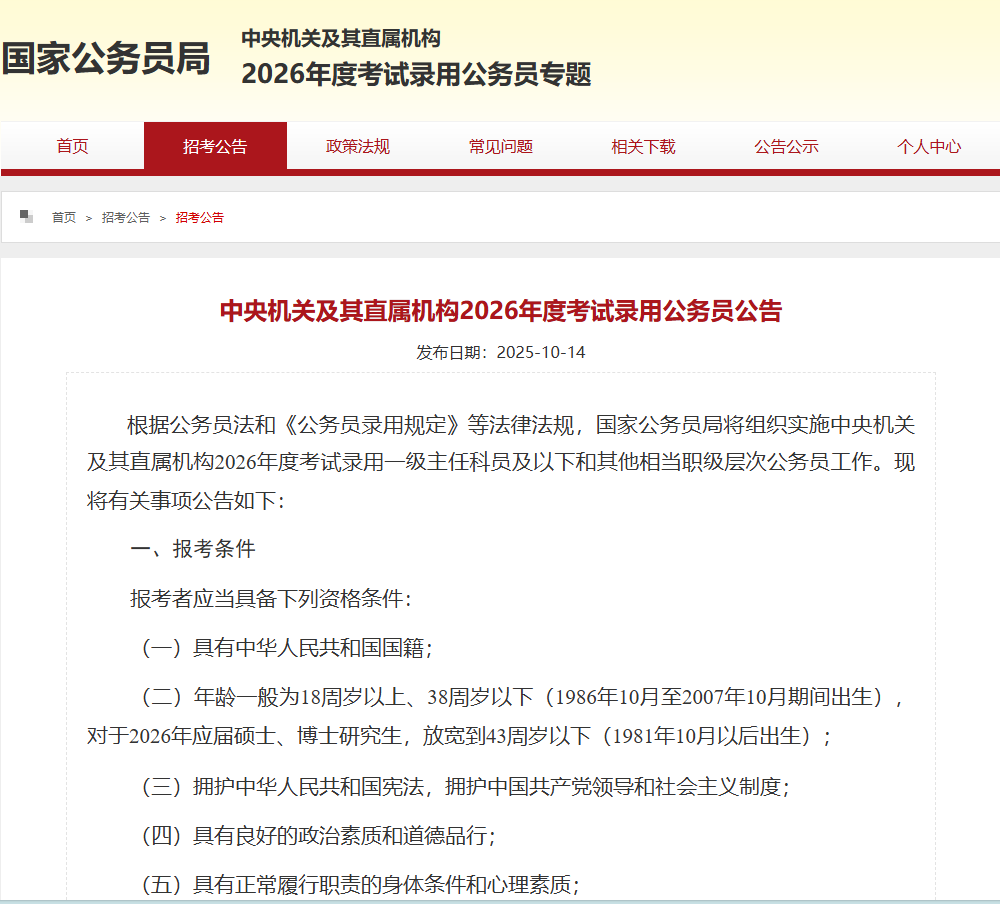
Task: Click the red 招考公告 current breadcrumb
Action: pos(200,218)
